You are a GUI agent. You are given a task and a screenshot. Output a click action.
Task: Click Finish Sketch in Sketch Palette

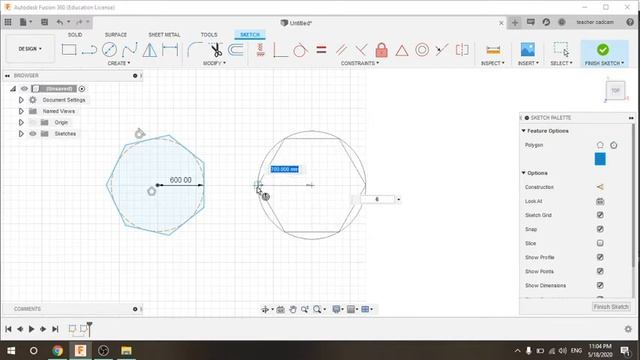(x=611, y=307)
